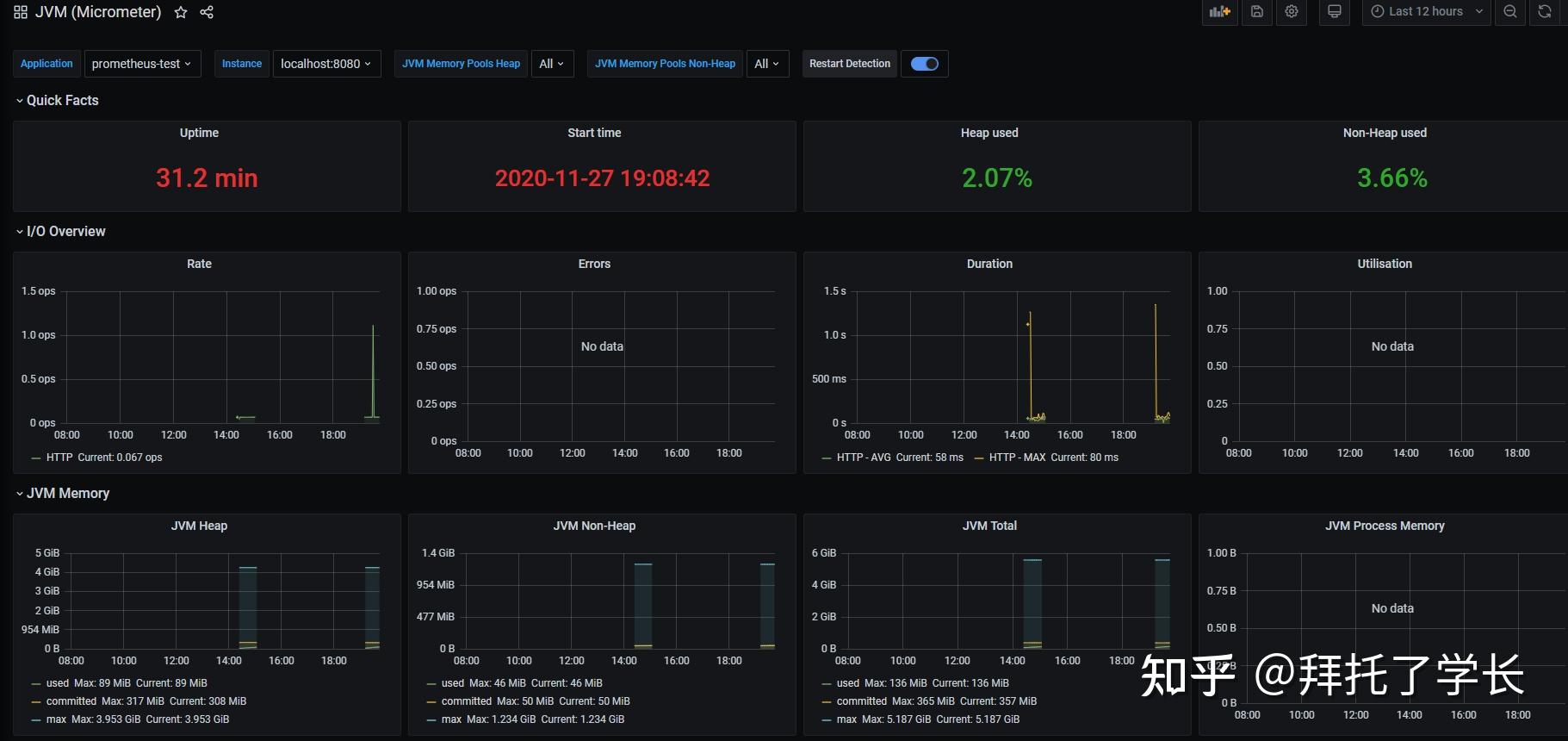Open the Last 12 hours time picker

pos(1426,12)
